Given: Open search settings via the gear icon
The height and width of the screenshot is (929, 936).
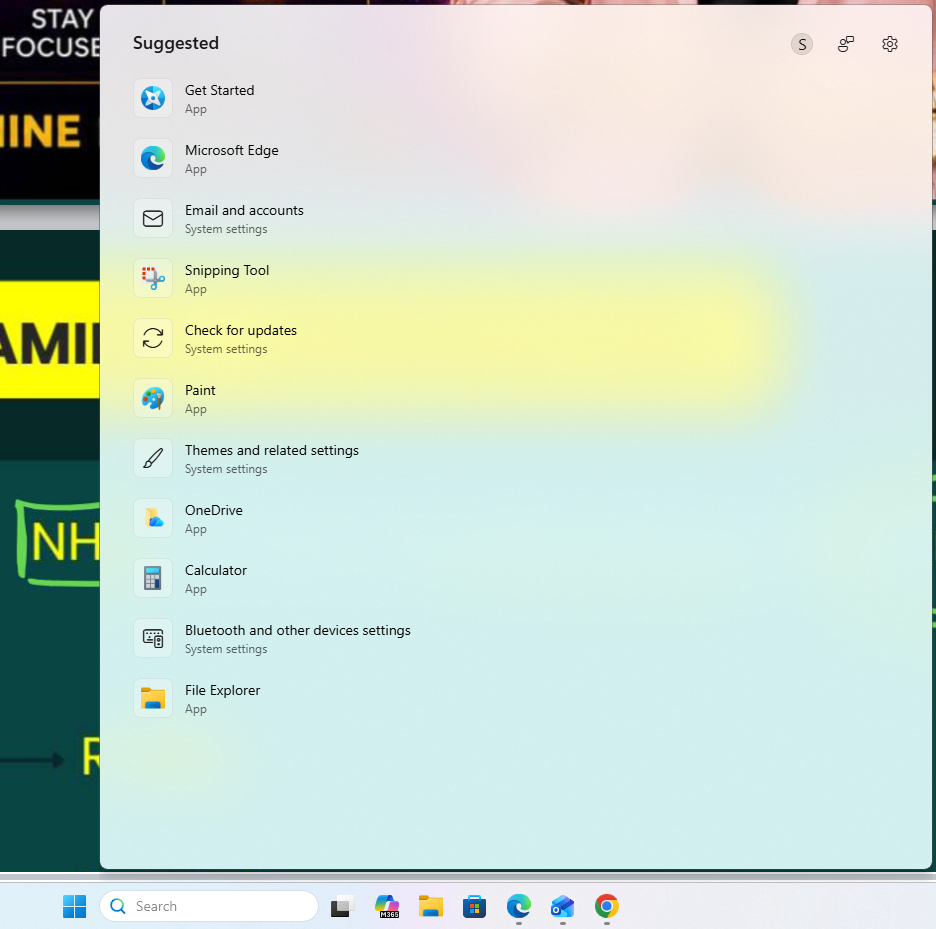Looking at the screenshot, I should pyautogui.click(x=889, y=44).
